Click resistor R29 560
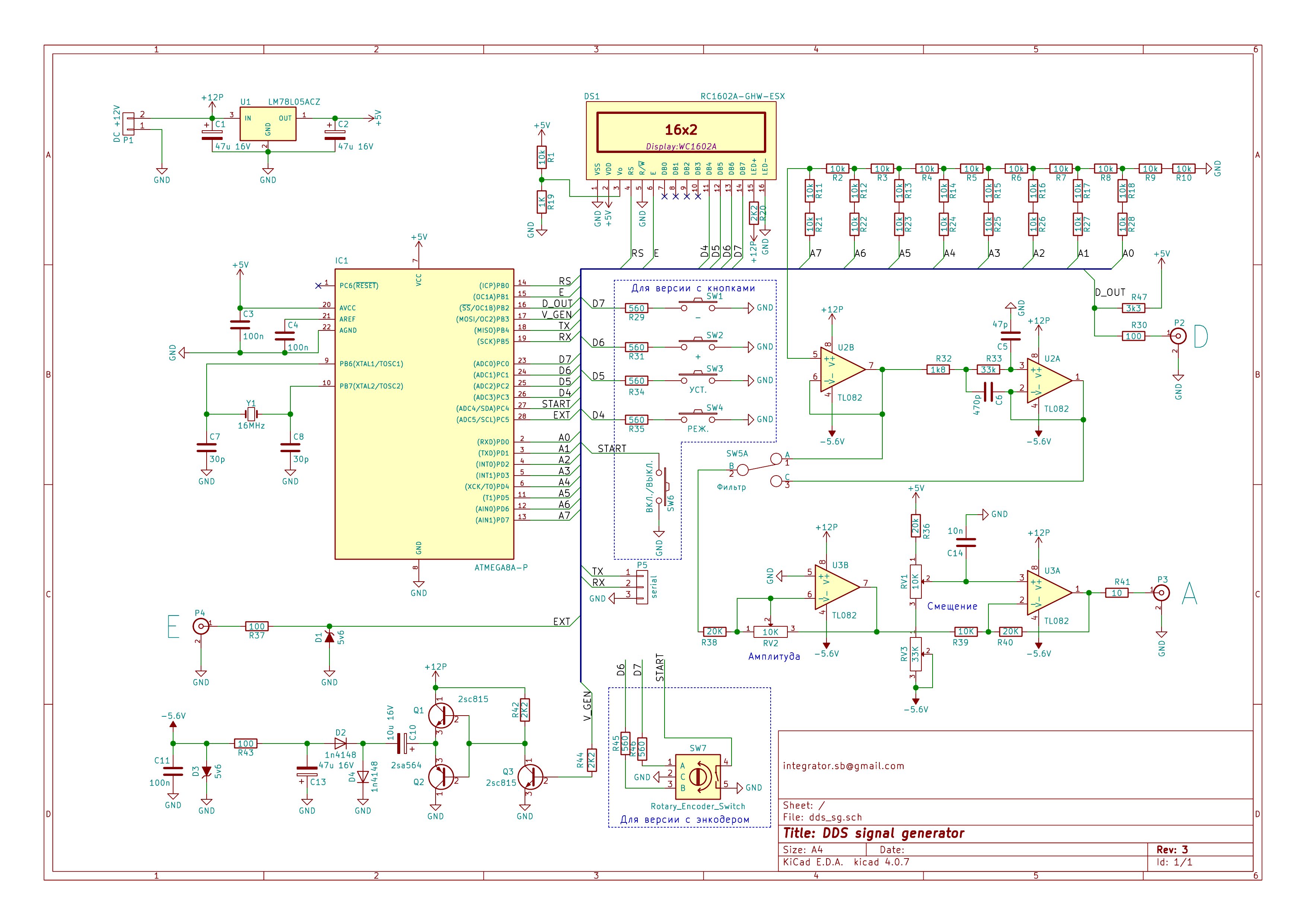 coord(636,308)
